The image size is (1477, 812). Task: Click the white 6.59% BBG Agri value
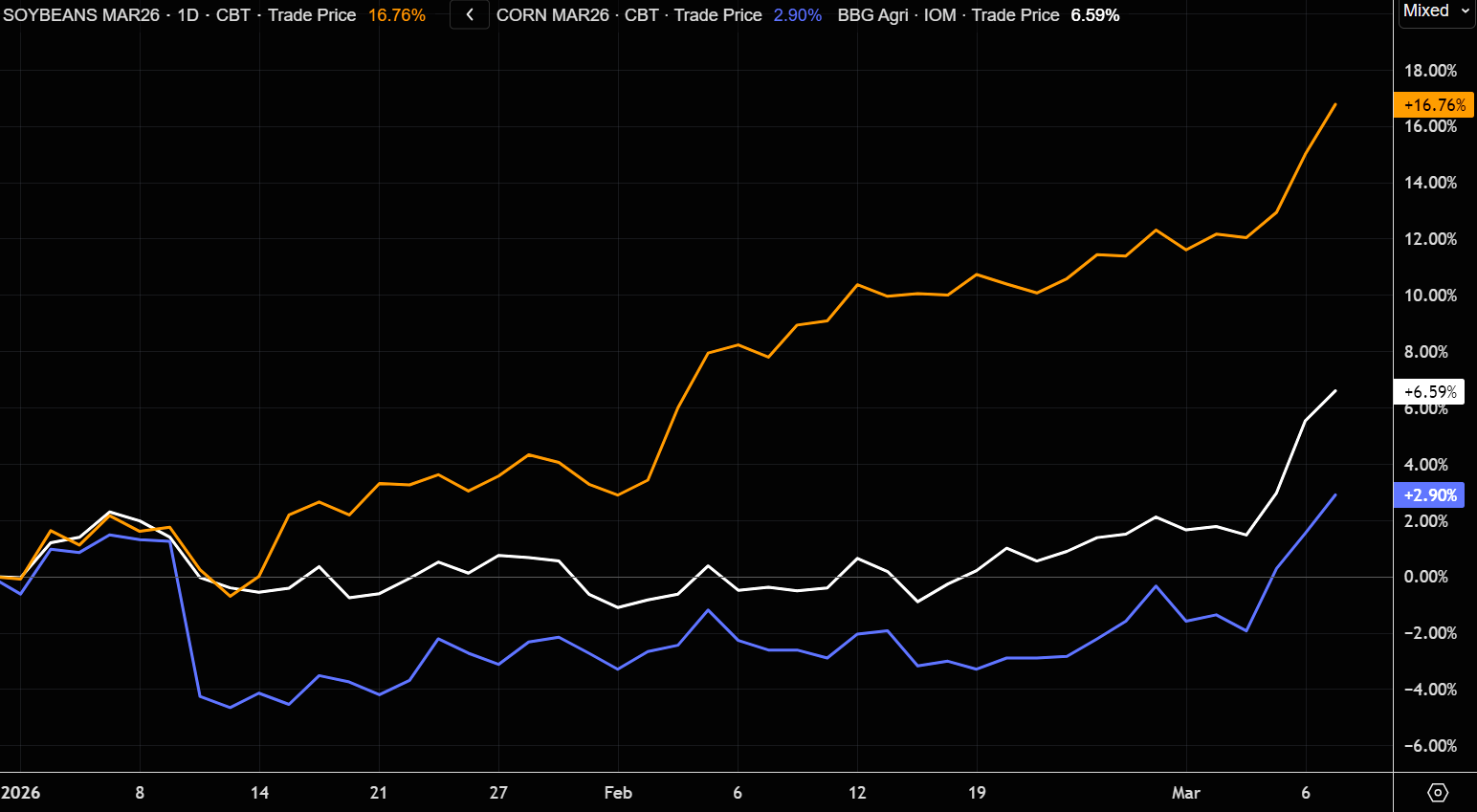pyautogui.click(x=1094, y=15)
